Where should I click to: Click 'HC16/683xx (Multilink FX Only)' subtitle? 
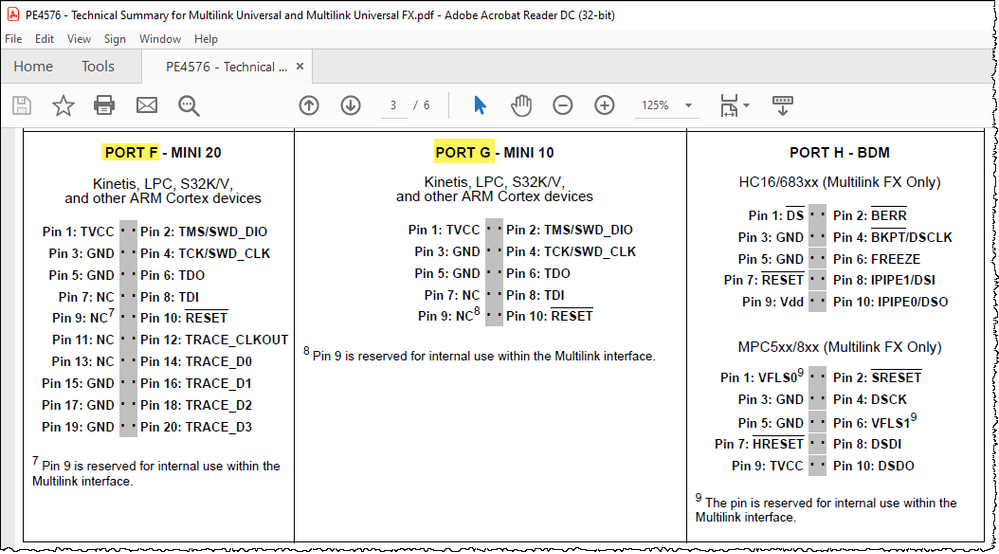click(840, 182)
